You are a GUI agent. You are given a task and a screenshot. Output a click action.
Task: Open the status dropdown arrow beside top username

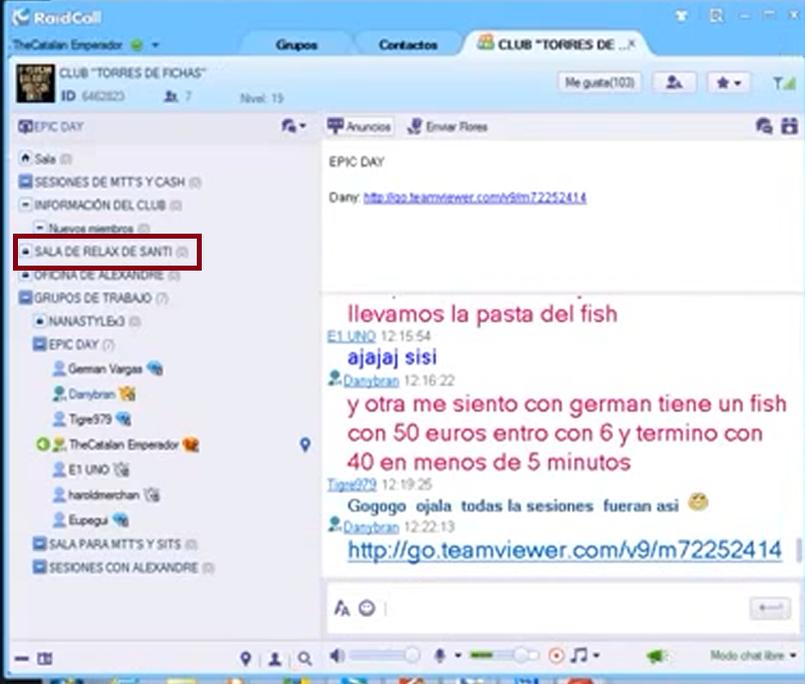(x=155, y=45)
